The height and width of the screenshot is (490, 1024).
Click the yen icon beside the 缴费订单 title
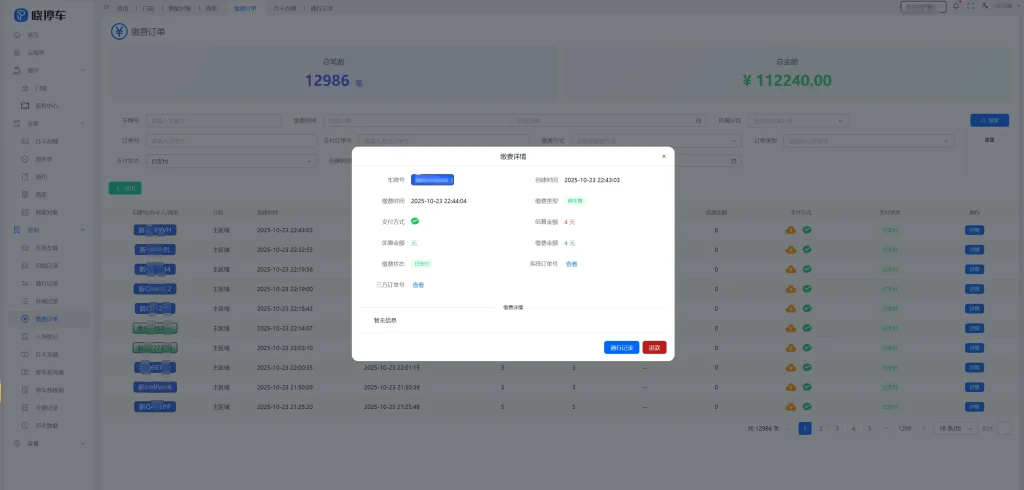click(x=119, y=31)
